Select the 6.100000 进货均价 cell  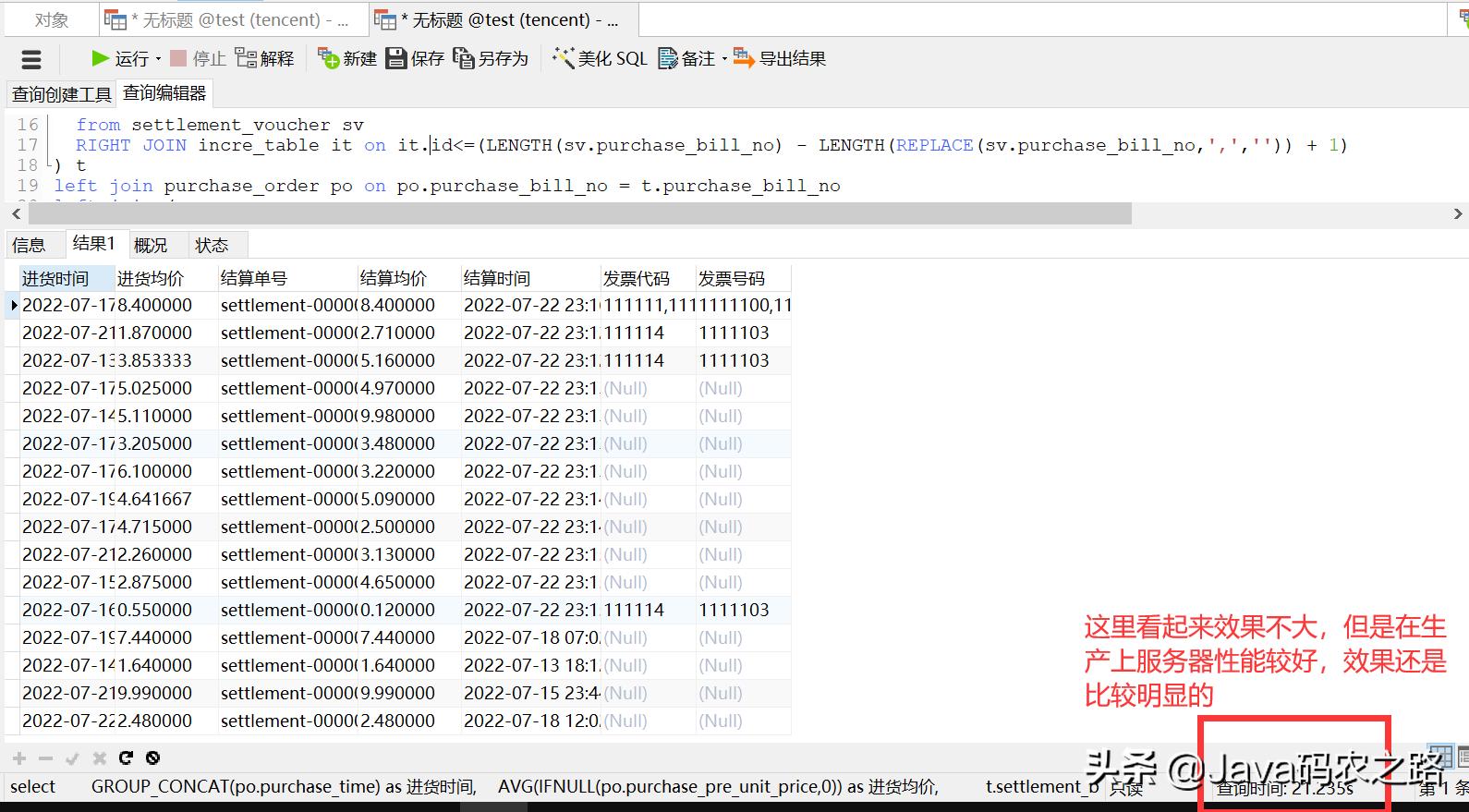(166, 471)
